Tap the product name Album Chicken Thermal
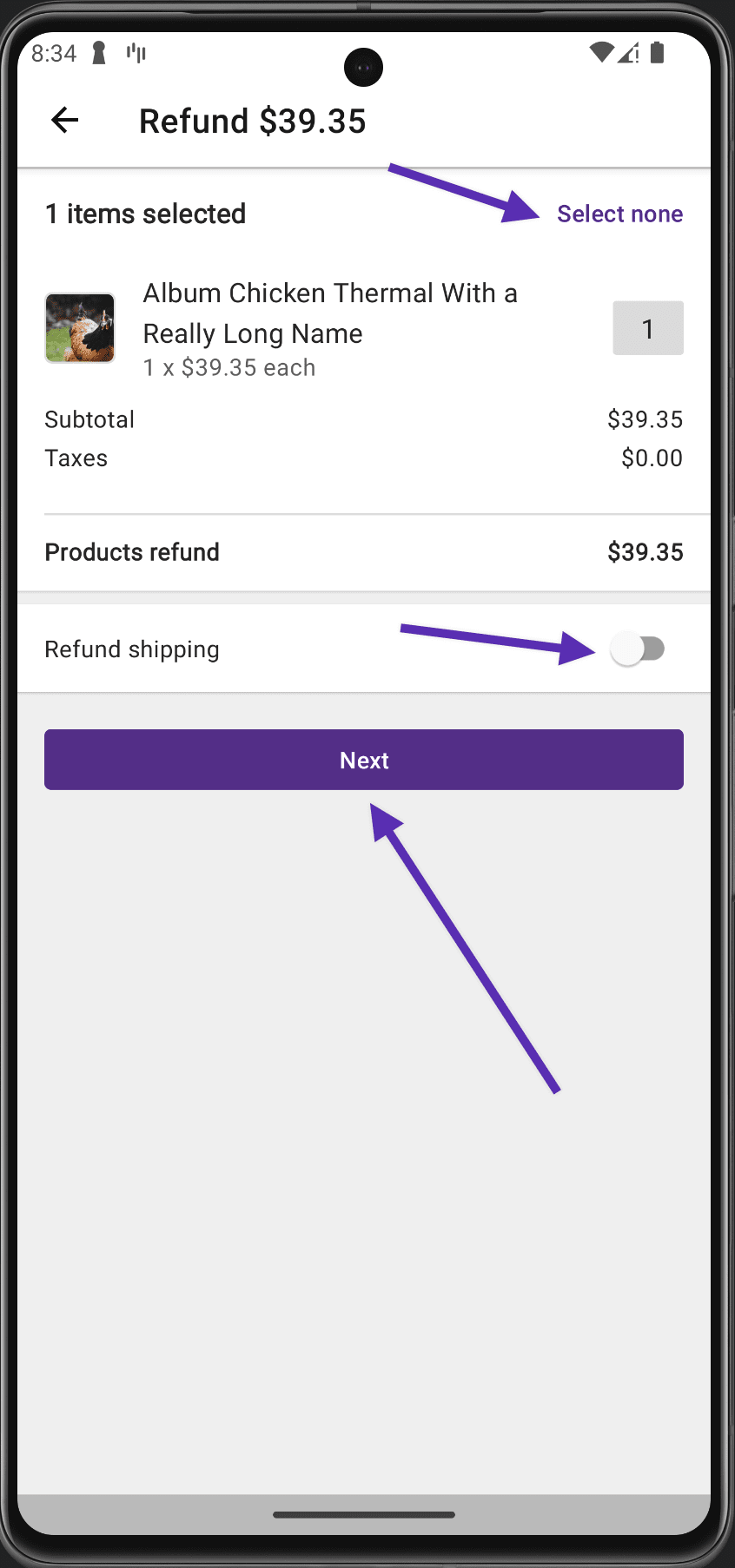This screenshot has width=735, height=1568. (x=330, y=313)
